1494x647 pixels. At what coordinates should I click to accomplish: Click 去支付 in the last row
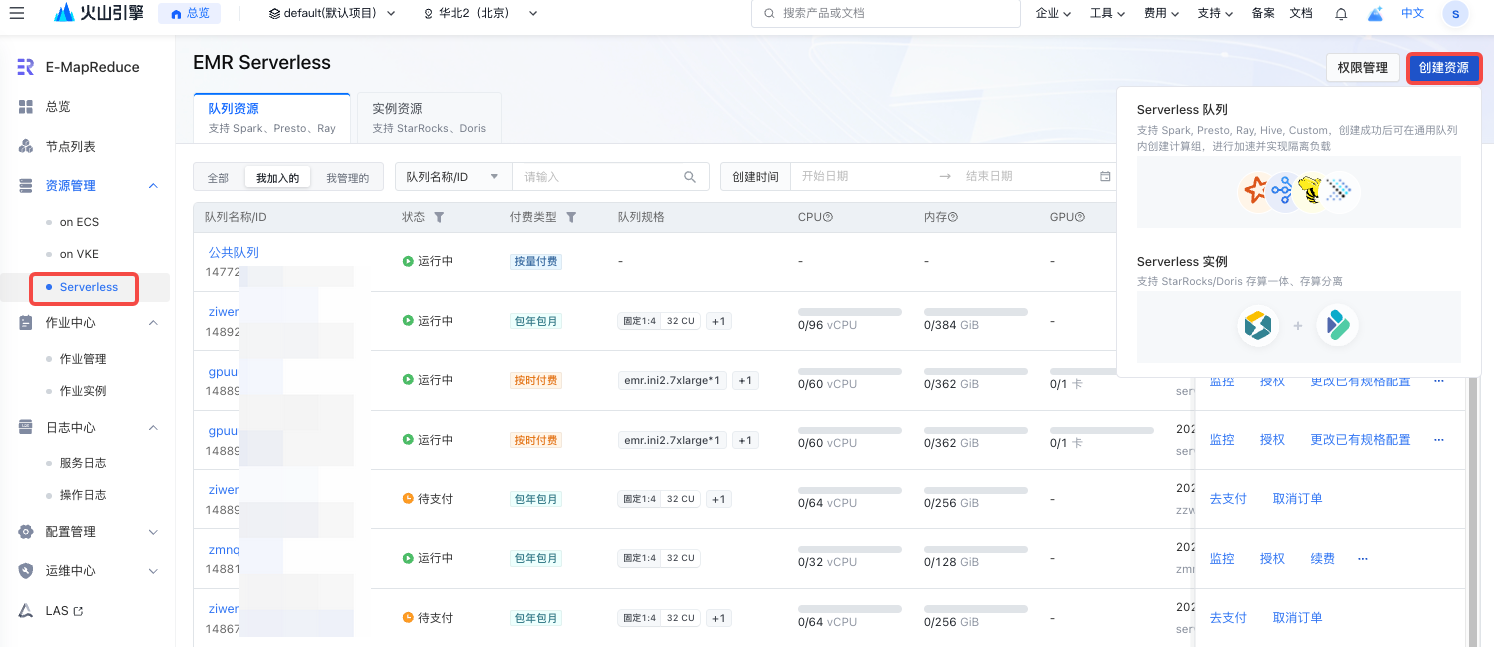coord(1228,618)
